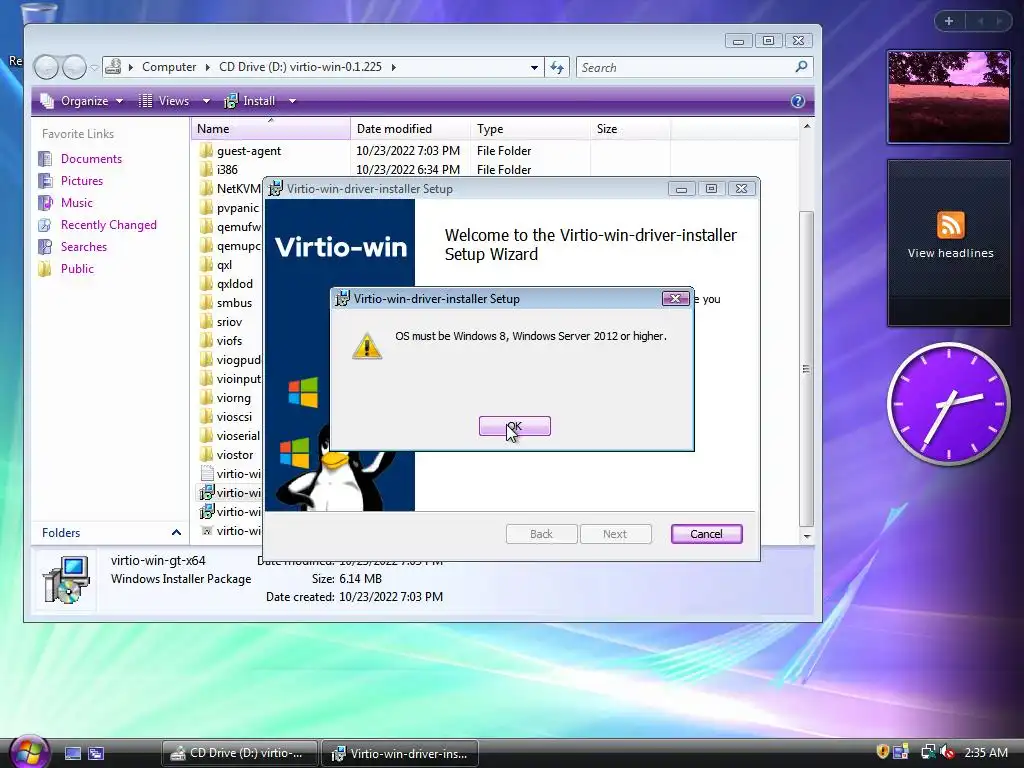Open Music in Favorite Links

[76, 203]
